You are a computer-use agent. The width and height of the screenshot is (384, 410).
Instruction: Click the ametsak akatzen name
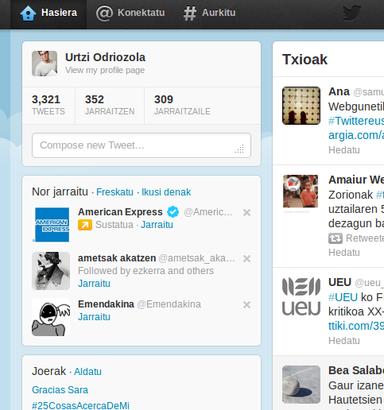click(117, 258)
